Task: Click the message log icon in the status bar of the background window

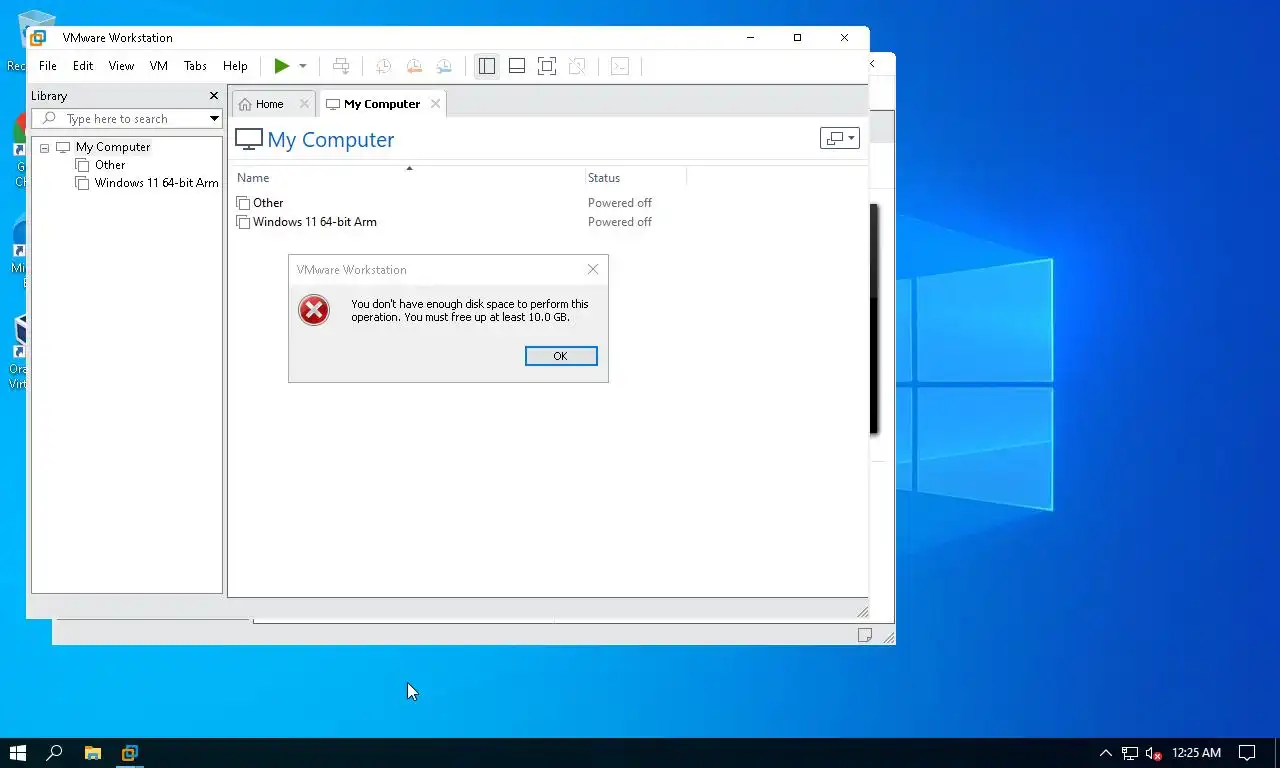Action: 865,635
